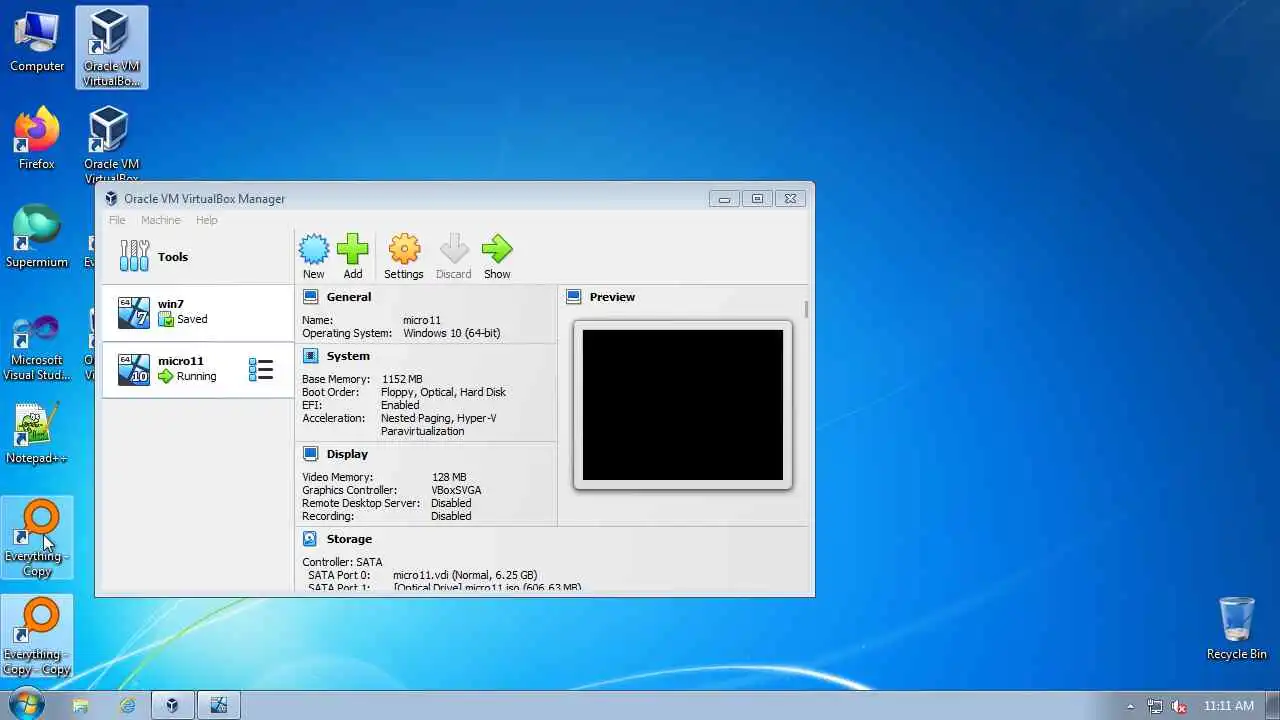Image resolution: width=1280 pixels, height=720 pixels.
Task: Click the Internet Explorer taskbar icon
Action: pos(128,705)
